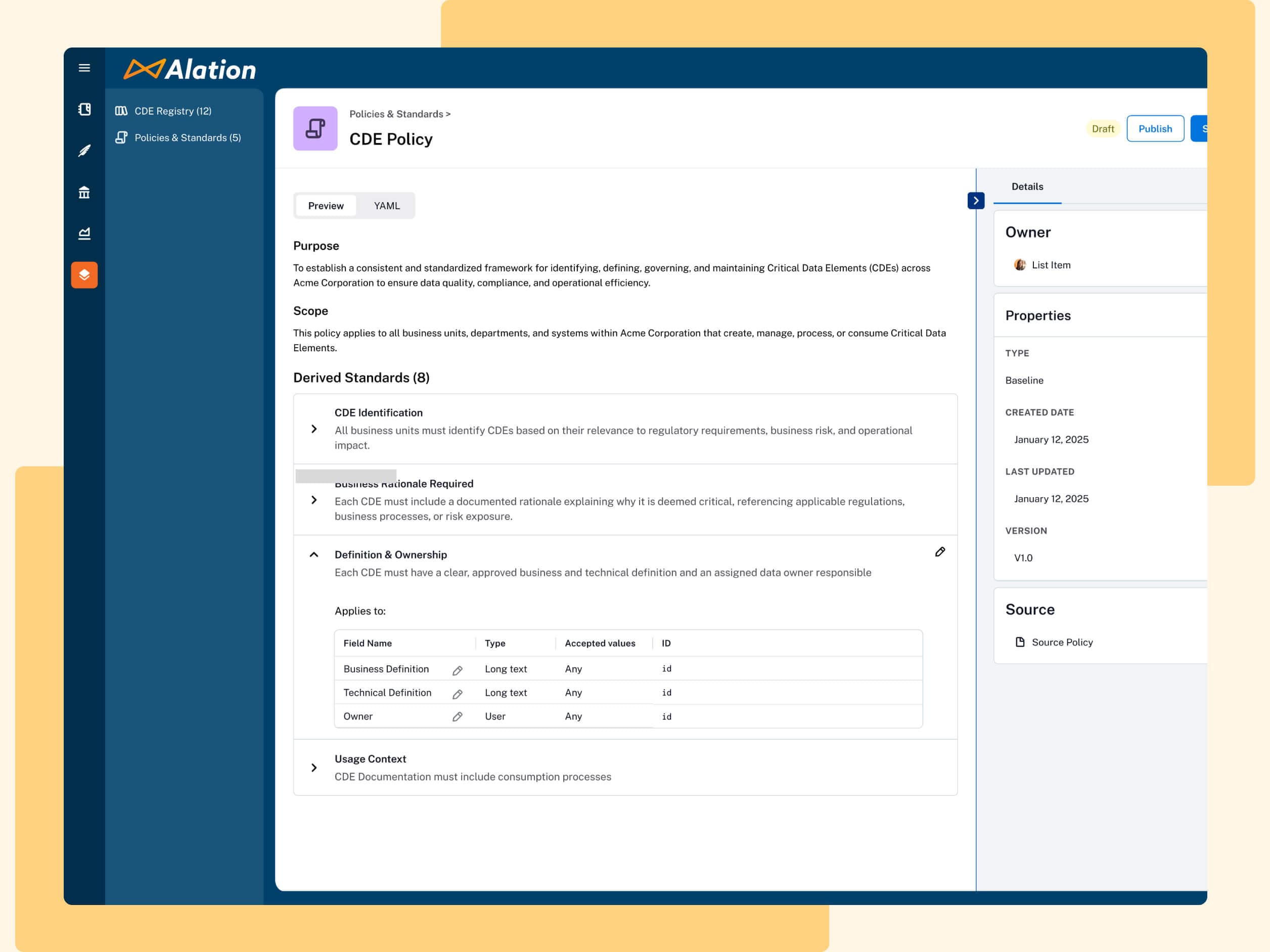Viewport: 1270px width, 952px height.
Task: Publish the CDE Policy
Action: [1155, 128]
